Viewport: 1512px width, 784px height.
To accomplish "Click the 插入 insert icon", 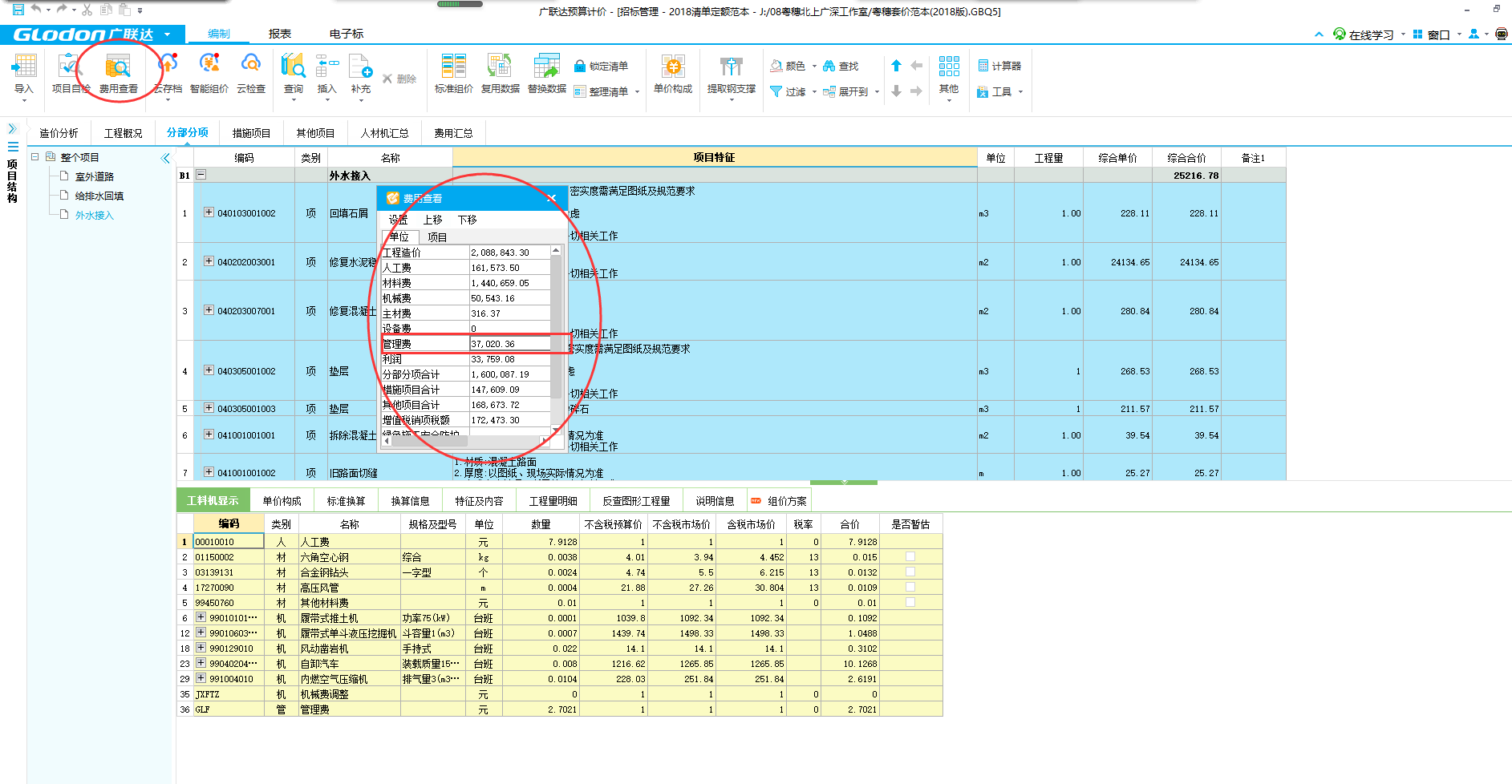I will tap(326, 66).
